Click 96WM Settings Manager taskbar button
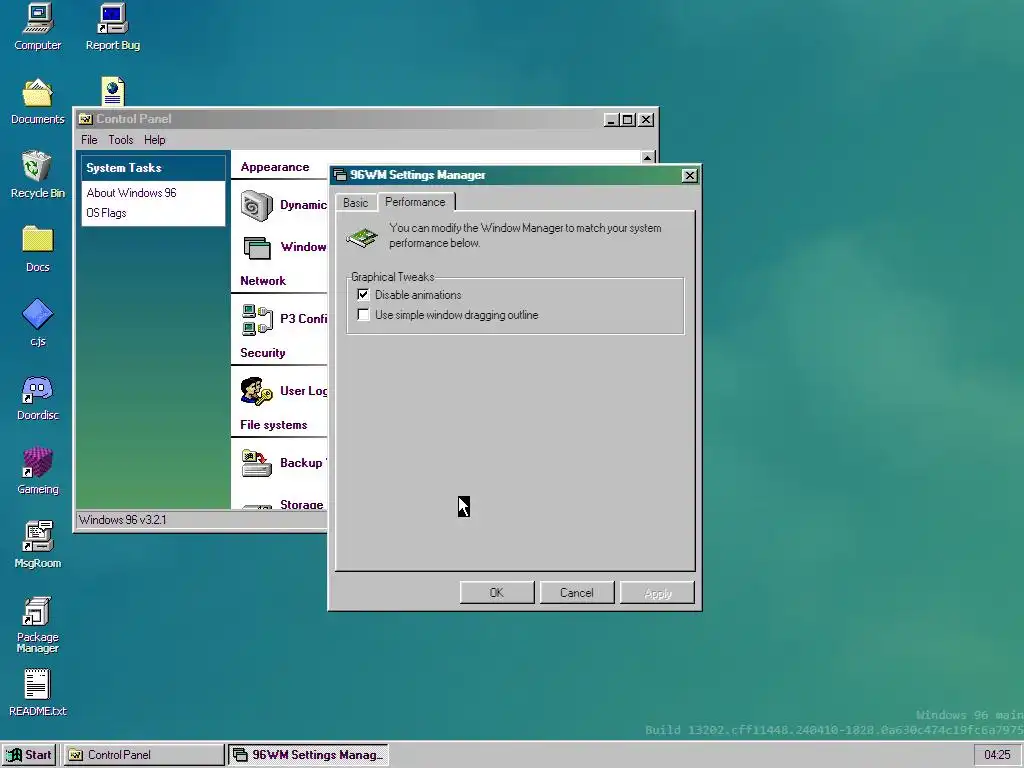Image resolution: width=1024 pixels, height=768 pixels. pos(308,754)
